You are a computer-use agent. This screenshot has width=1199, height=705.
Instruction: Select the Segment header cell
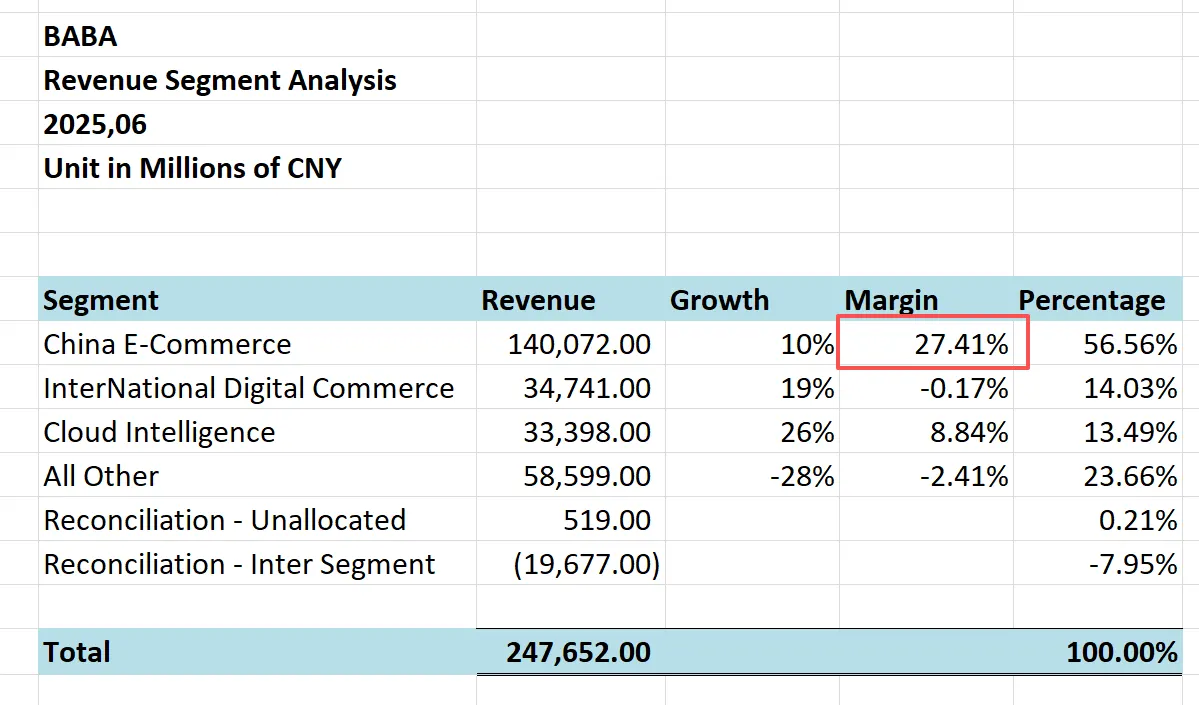[101, 300]
